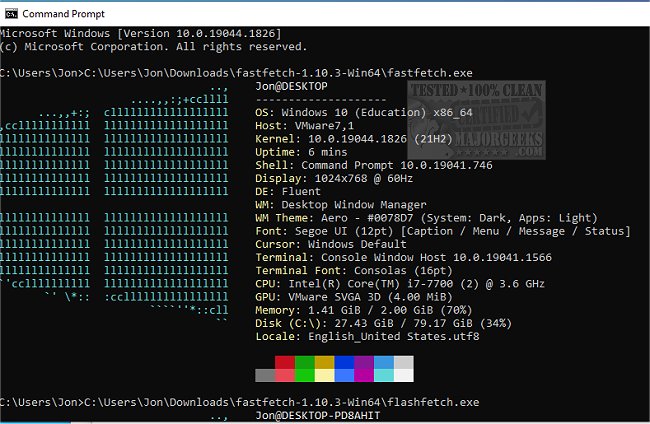Pick the white swatch in bottom row

click(403, 375)
